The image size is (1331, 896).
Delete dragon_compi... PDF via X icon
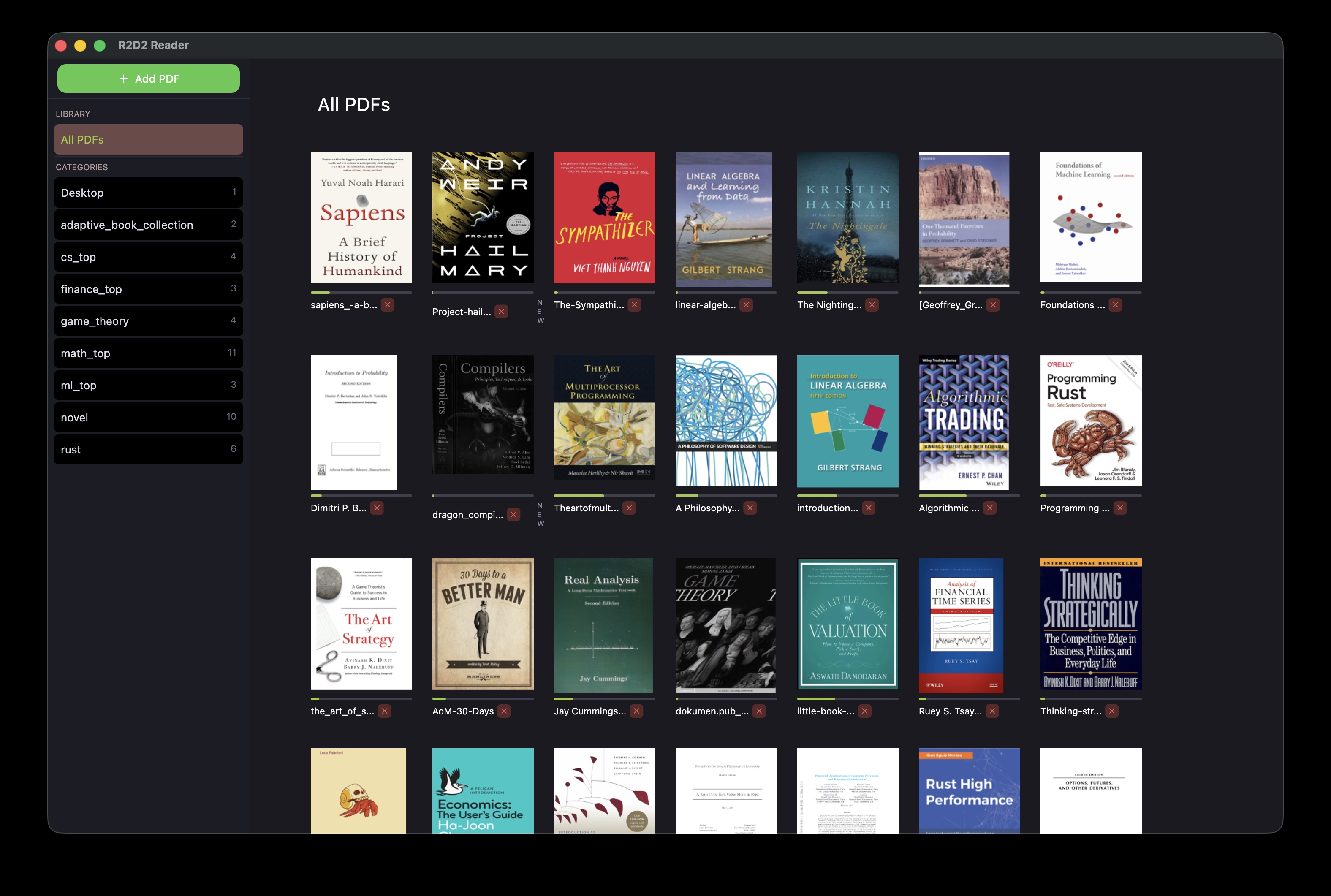(514, 514)
